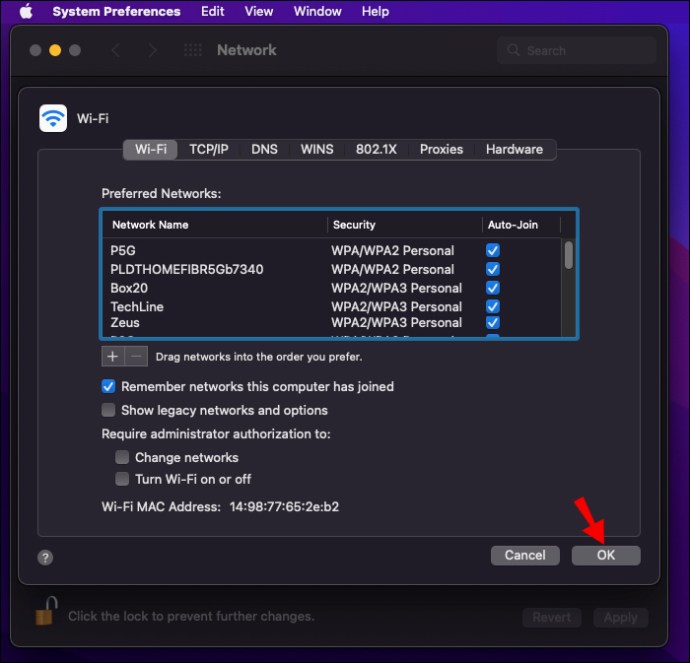Enable Show legacy networks and options

click(108, 410)
